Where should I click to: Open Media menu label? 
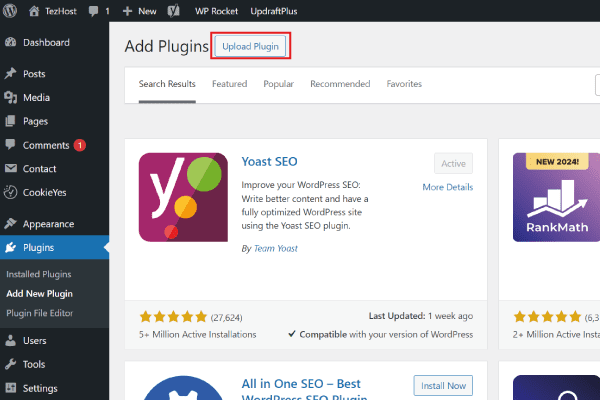(x=36, y=98)
